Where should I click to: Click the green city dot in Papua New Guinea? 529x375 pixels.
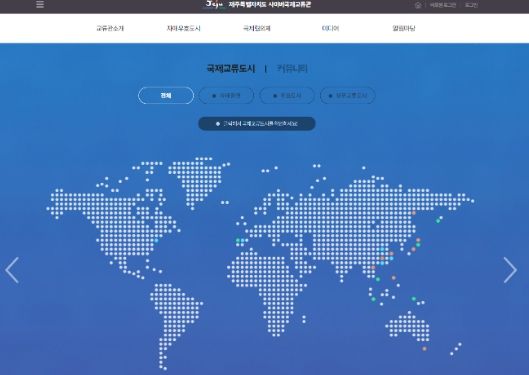414,299
